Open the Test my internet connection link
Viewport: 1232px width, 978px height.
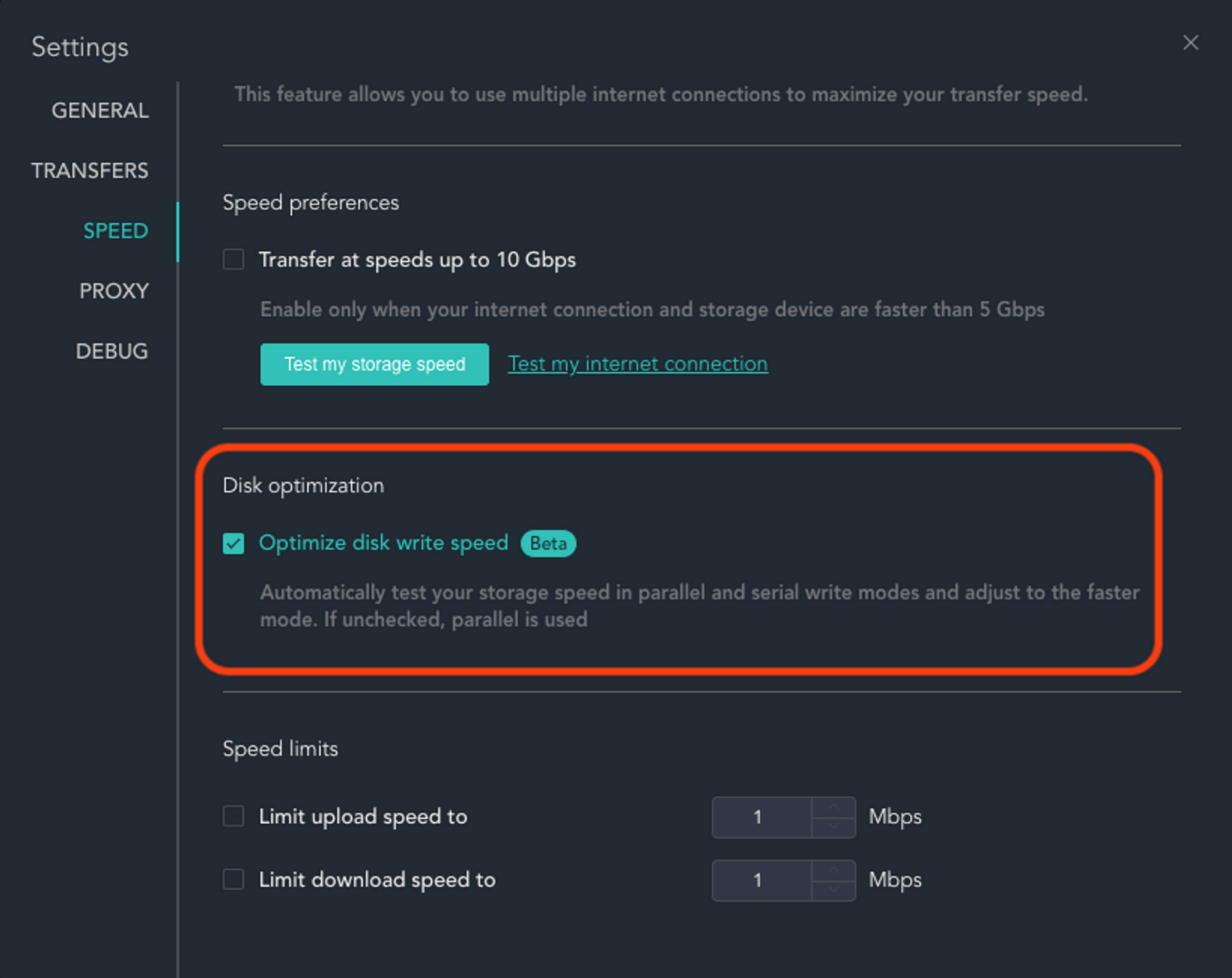tap(636, 363)
